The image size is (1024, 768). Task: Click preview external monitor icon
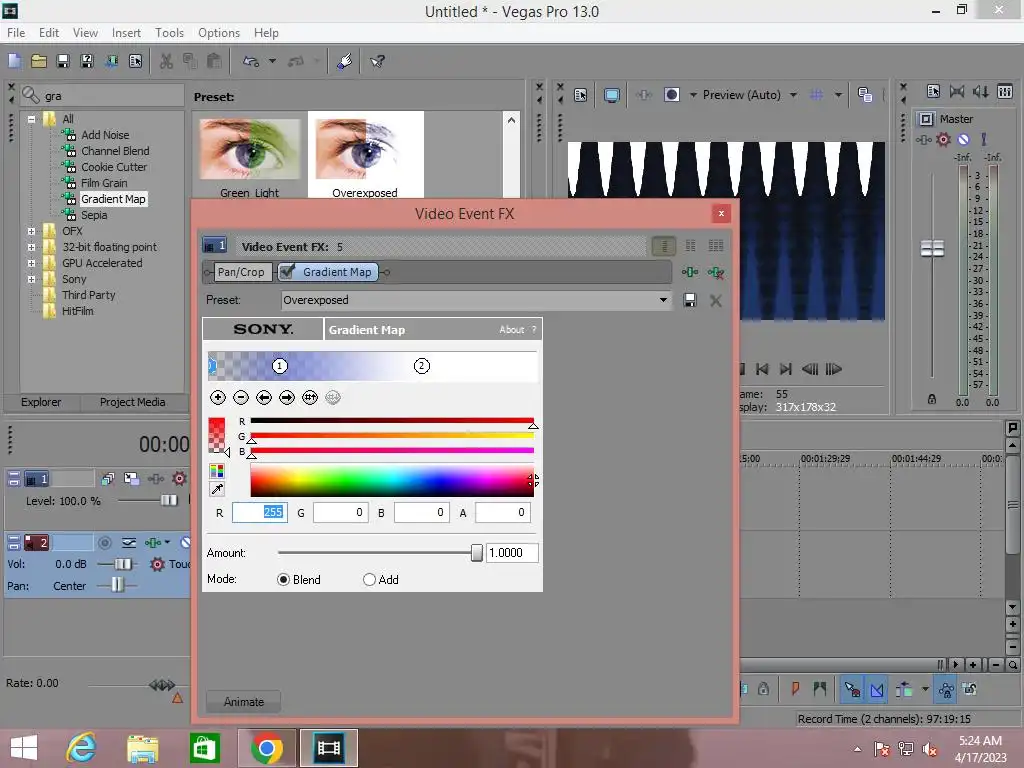tap(611, 95)
